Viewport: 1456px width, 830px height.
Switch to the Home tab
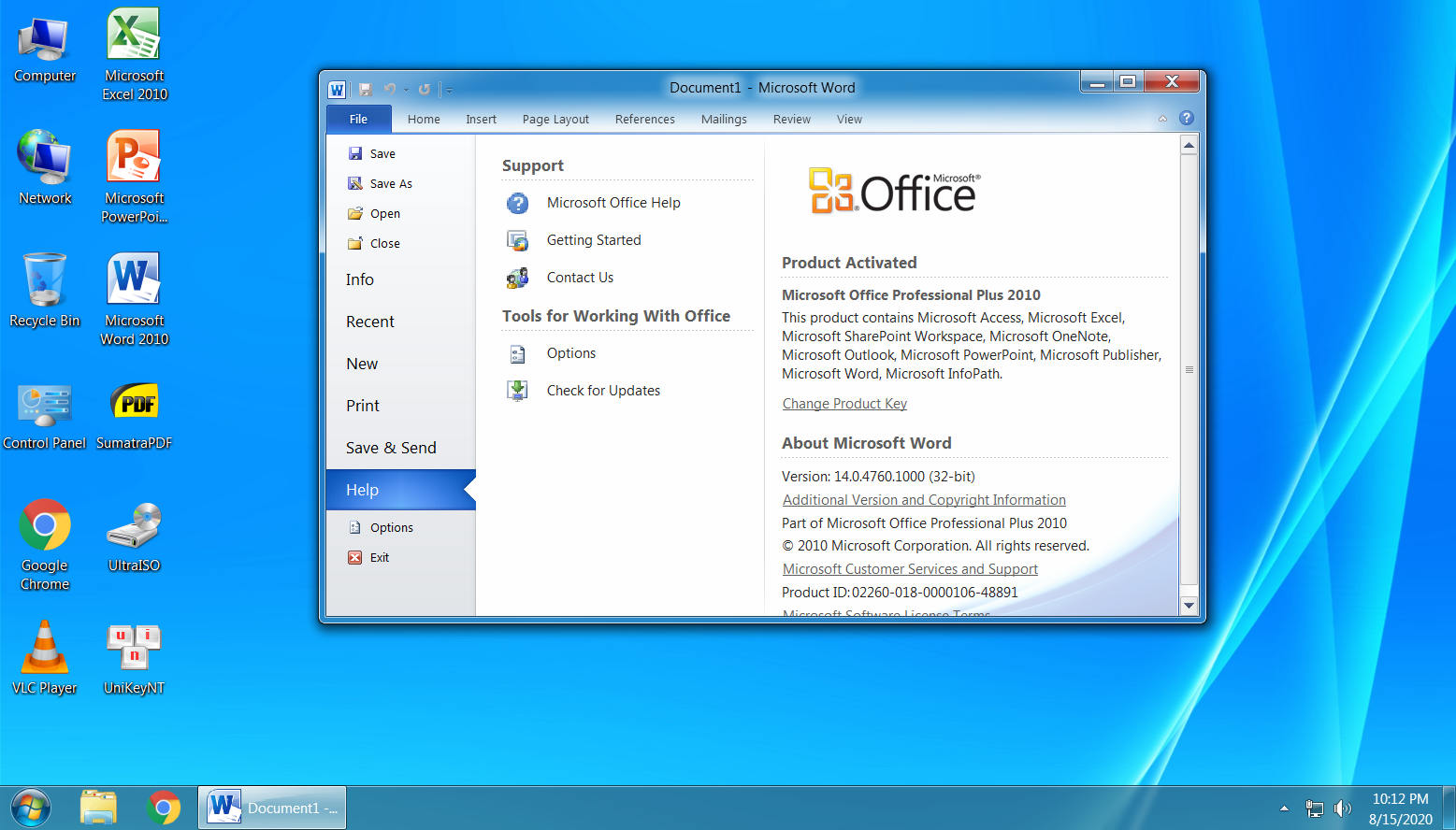coord(424,119)
